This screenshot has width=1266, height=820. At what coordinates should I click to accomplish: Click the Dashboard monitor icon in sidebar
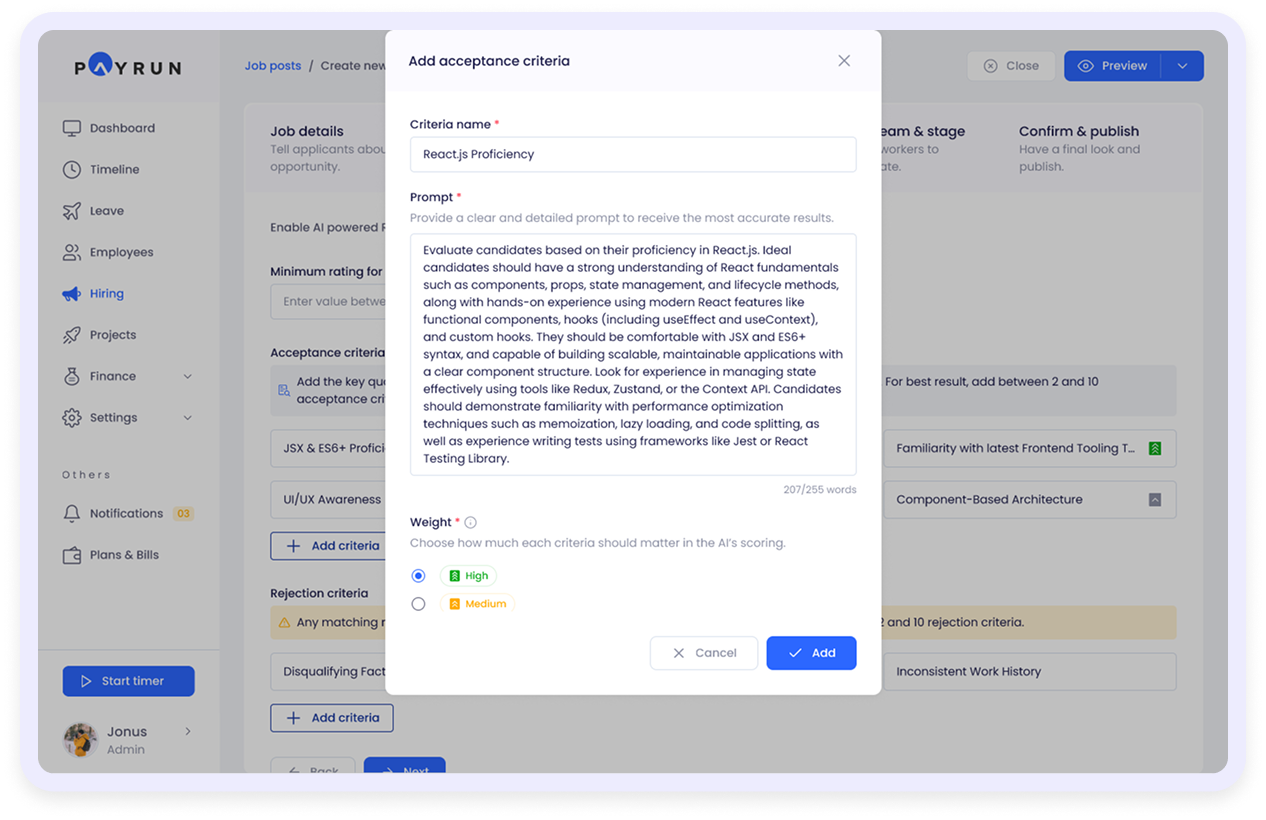tap(72, 128)
